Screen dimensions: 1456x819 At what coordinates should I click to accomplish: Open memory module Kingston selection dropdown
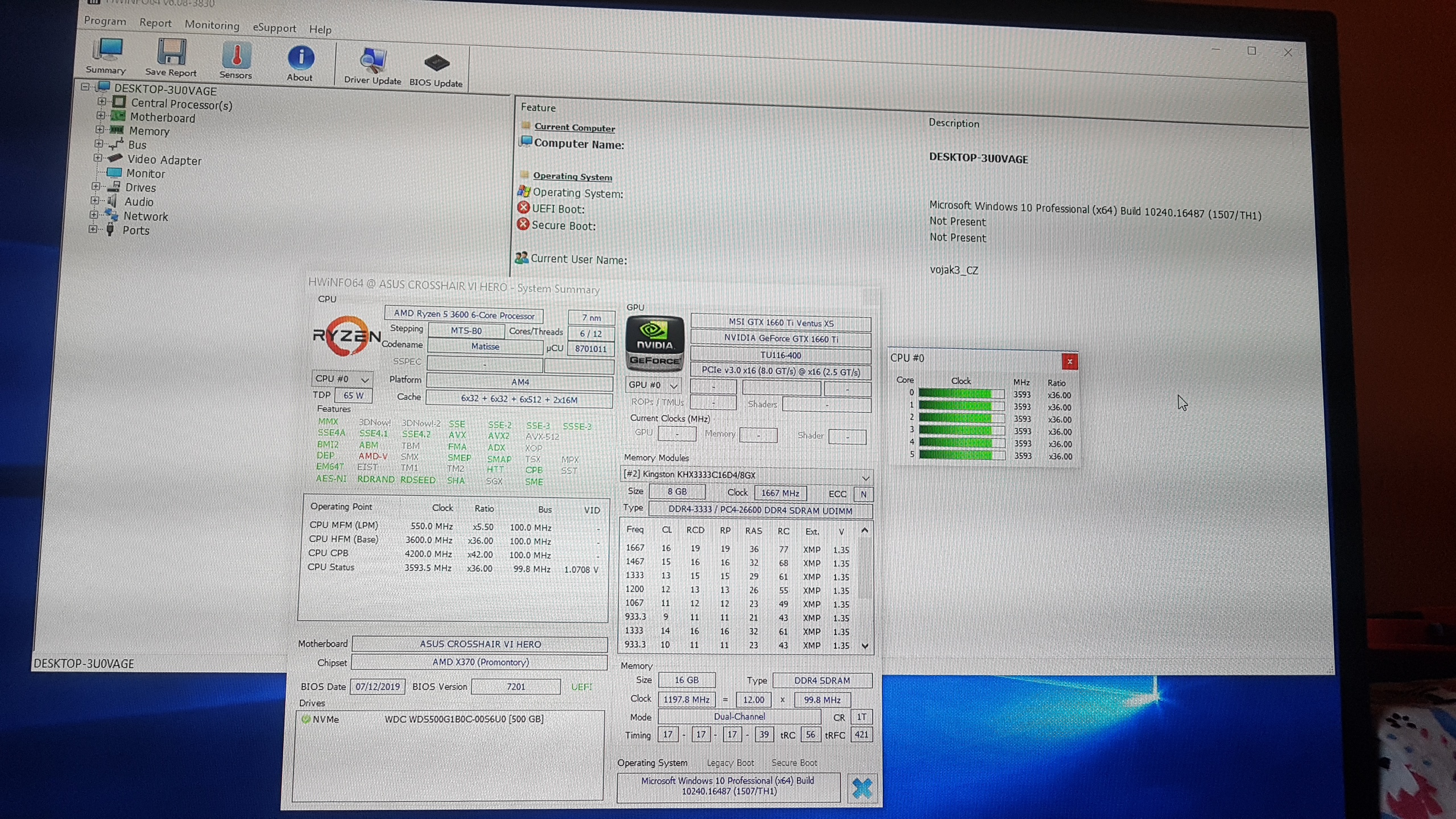865,477
